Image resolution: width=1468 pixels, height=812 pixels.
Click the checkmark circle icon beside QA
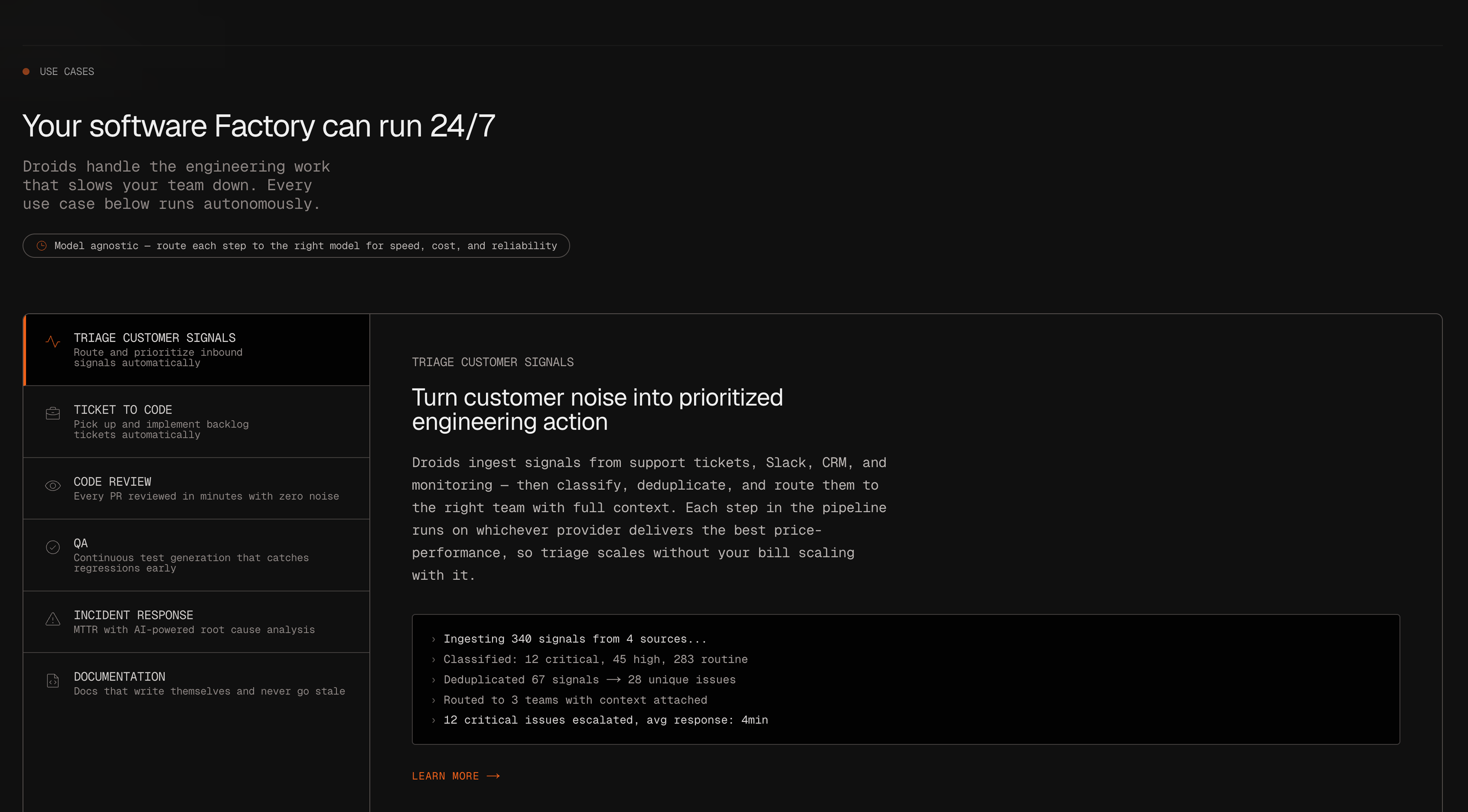(52, 547)
